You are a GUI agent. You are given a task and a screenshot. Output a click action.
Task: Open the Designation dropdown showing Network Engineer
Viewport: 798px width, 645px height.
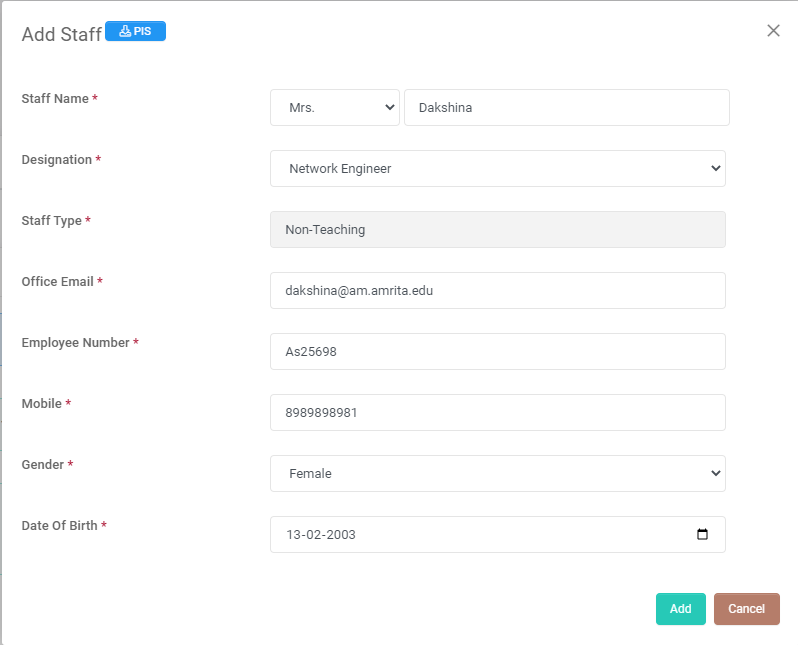pyautogui.click(x=497, y=169)
